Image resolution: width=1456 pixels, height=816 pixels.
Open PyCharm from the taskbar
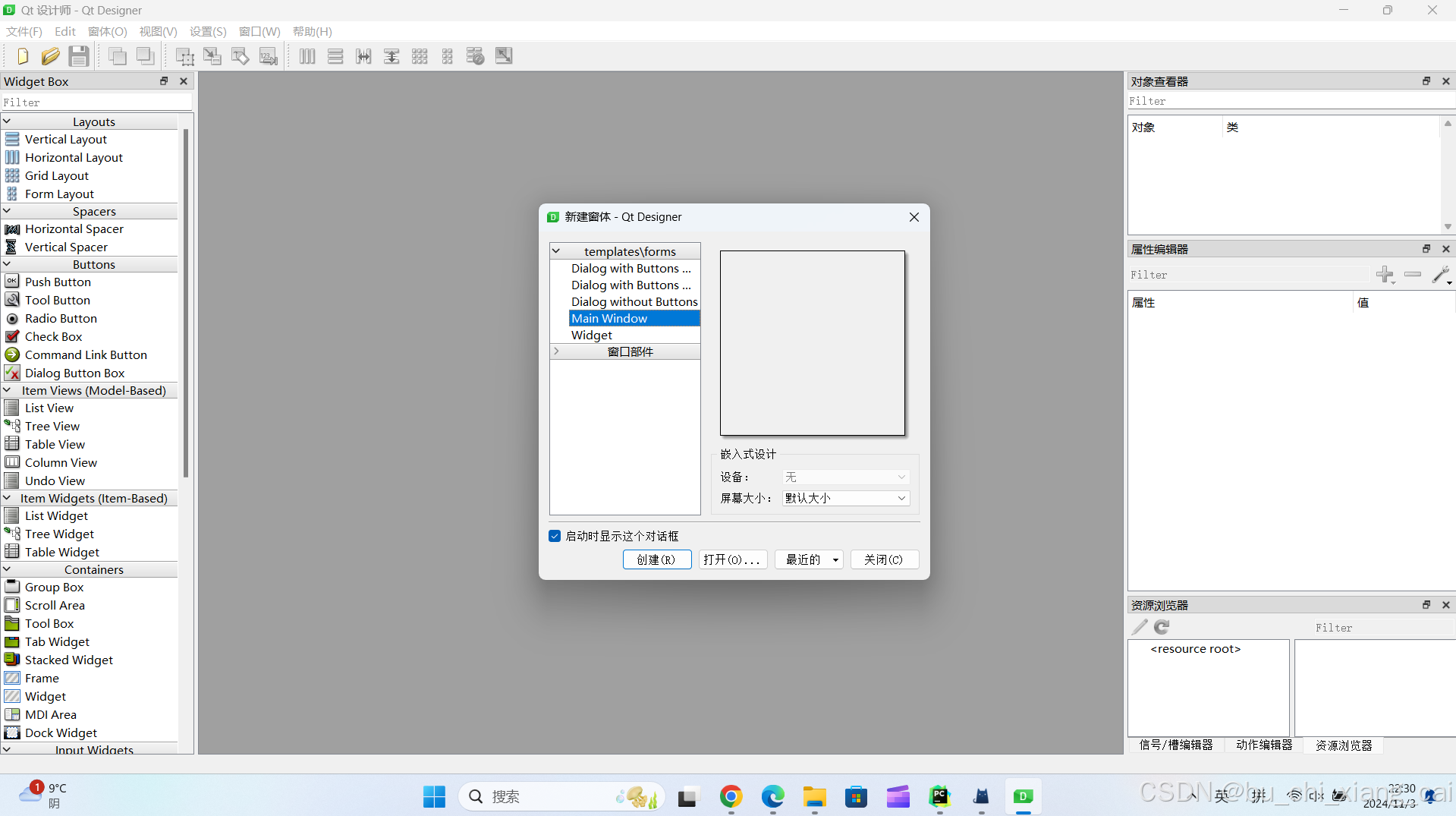939,796
